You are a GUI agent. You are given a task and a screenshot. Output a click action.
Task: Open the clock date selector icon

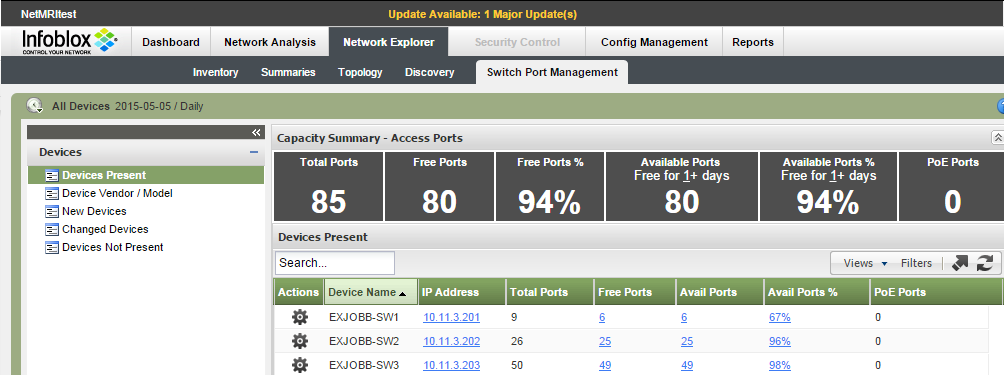pos(35,106)
